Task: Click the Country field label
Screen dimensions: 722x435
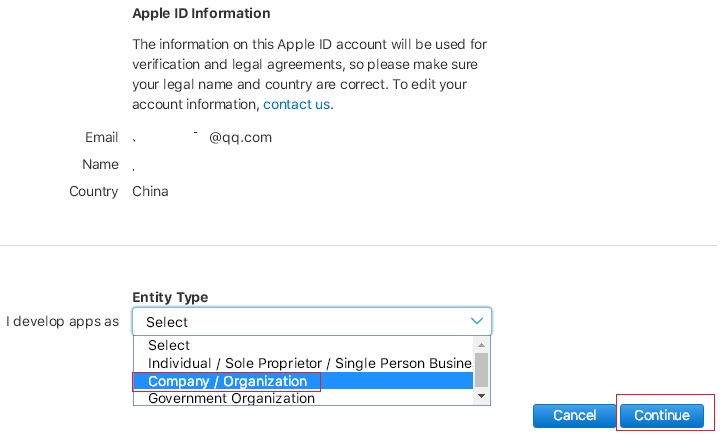Action: [94, 191]
